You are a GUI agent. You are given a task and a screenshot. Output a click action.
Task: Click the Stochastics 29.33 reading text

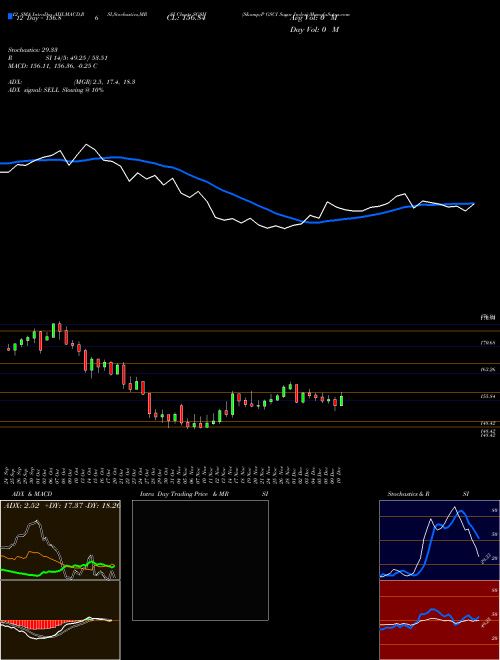tap(33, 50)
